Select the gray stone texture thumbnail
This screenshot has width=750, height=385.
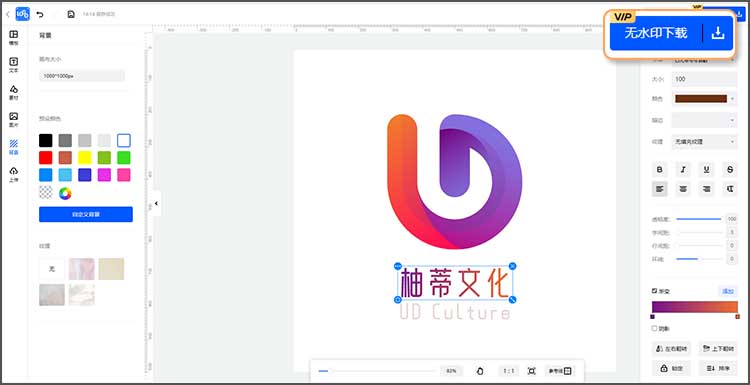(52, 295)
